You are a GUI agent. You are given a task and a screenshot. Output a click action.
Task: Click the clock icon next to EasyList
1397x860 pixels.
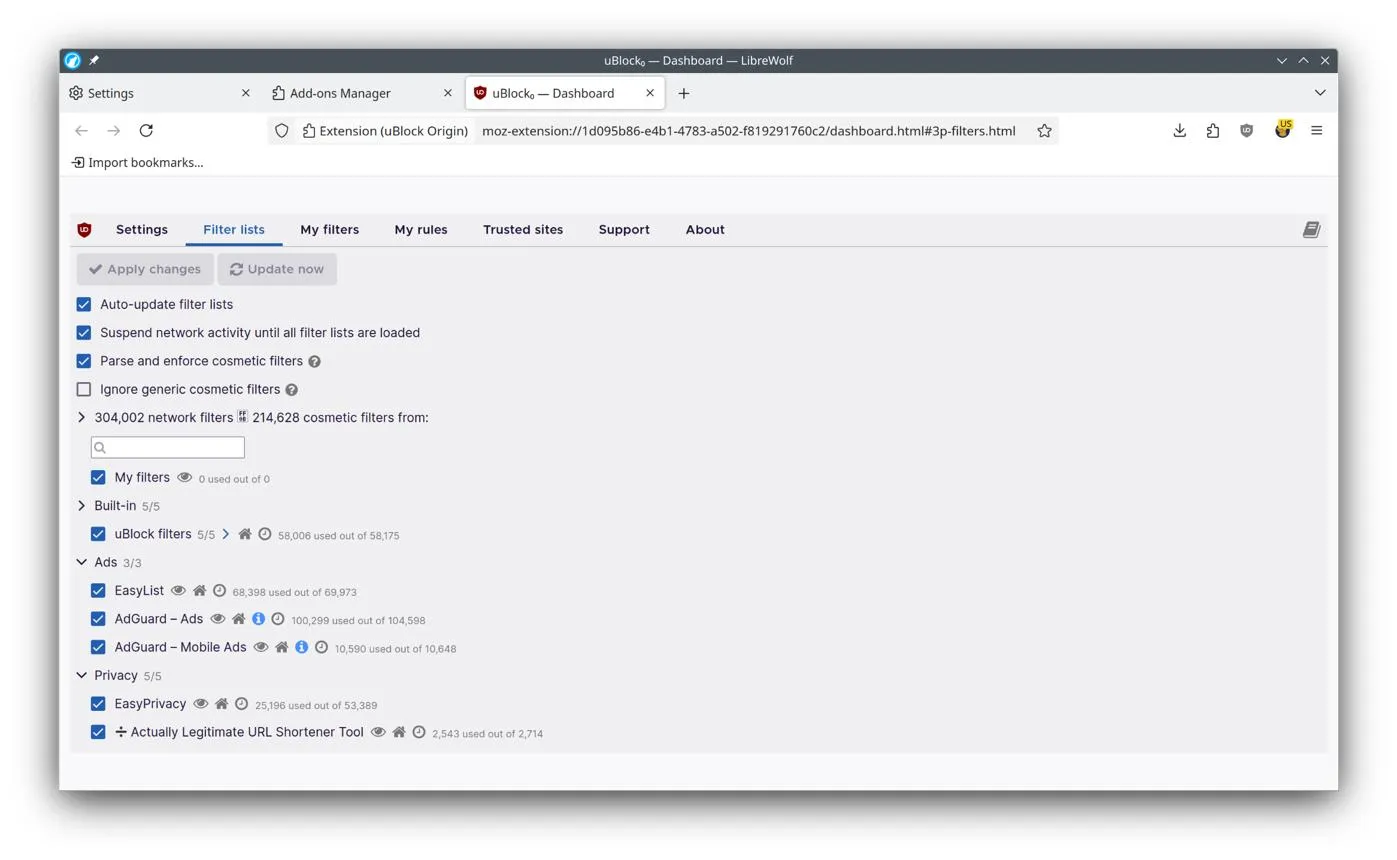[x=220, y=591]
